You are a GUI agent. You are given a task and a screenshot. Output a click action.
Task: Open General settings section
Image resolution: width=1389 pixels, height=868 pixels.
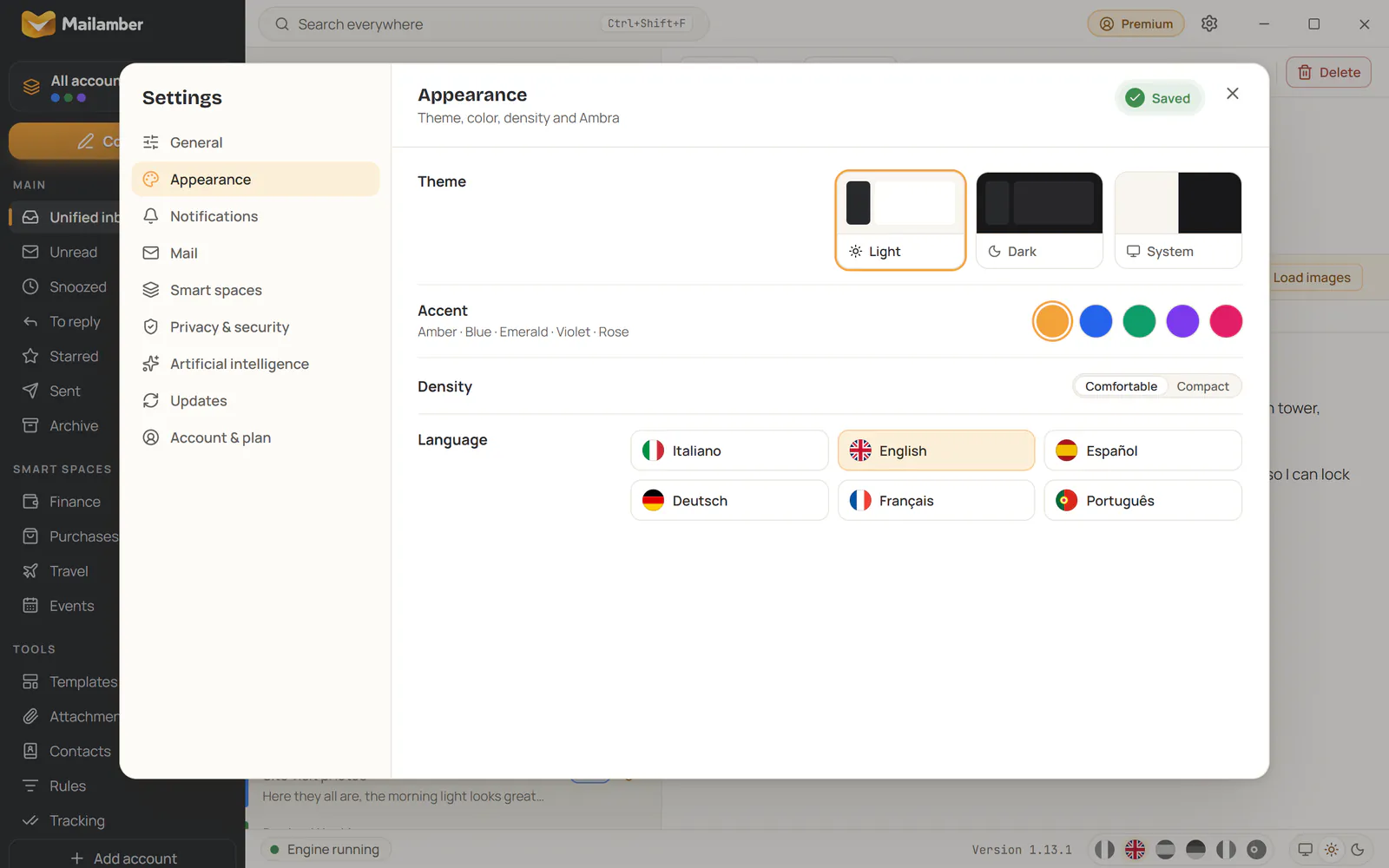point(255,142)
